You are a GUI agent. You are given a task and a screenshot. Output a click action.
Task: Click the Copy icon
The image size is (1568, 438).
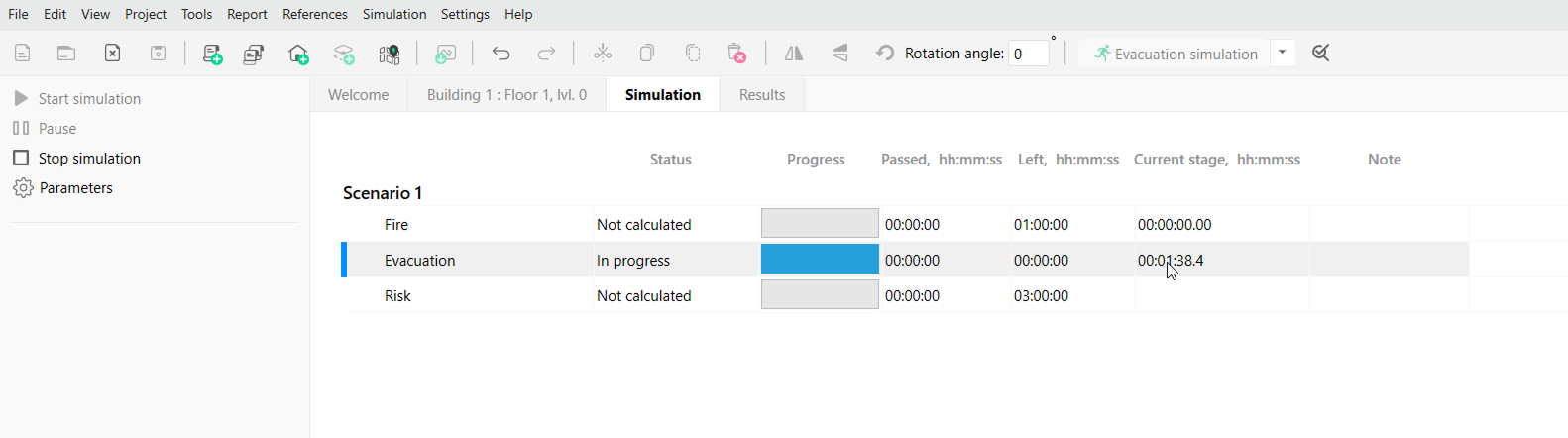(x=647, y=54)
